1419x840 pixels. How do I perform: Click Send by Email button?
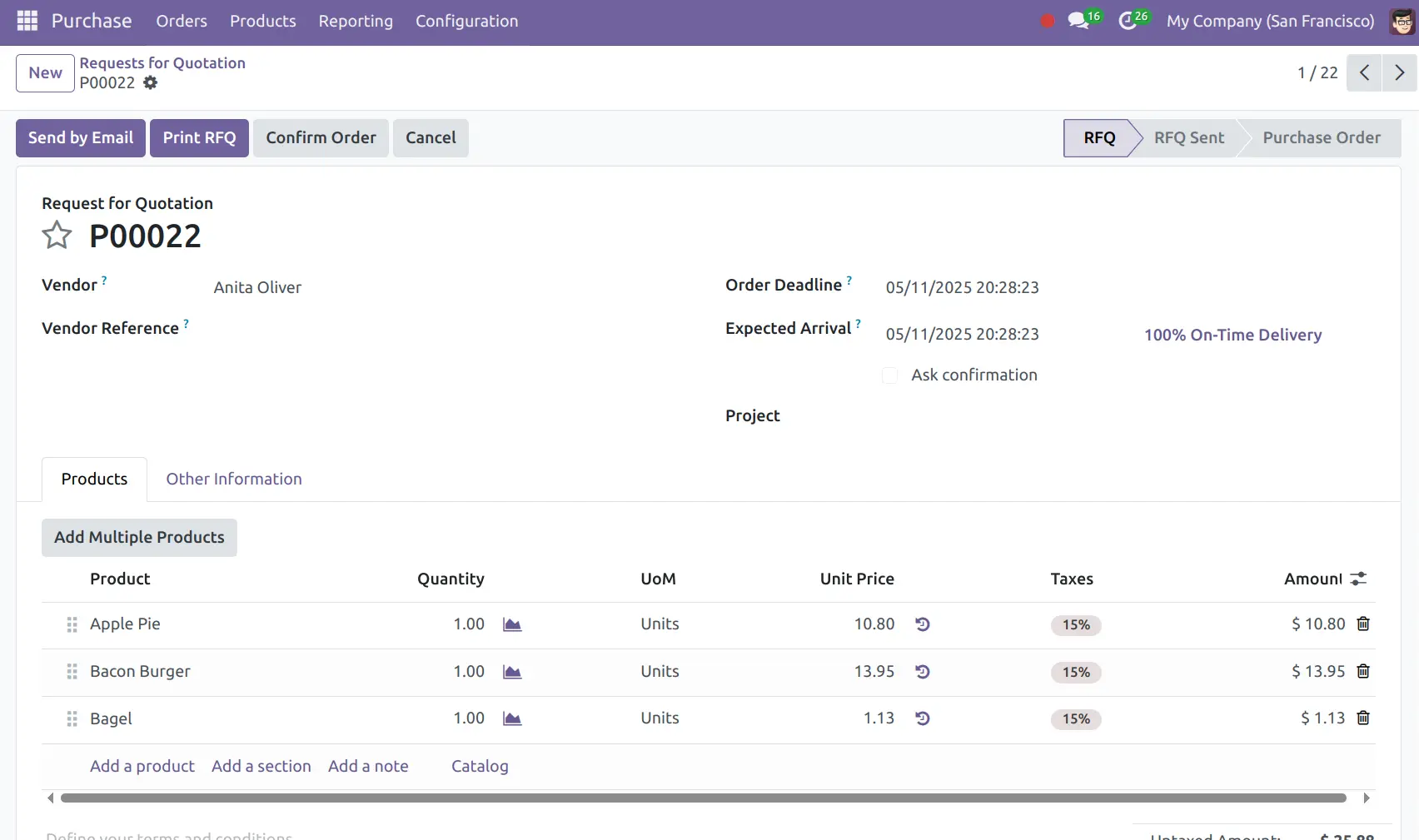(81, 138)
